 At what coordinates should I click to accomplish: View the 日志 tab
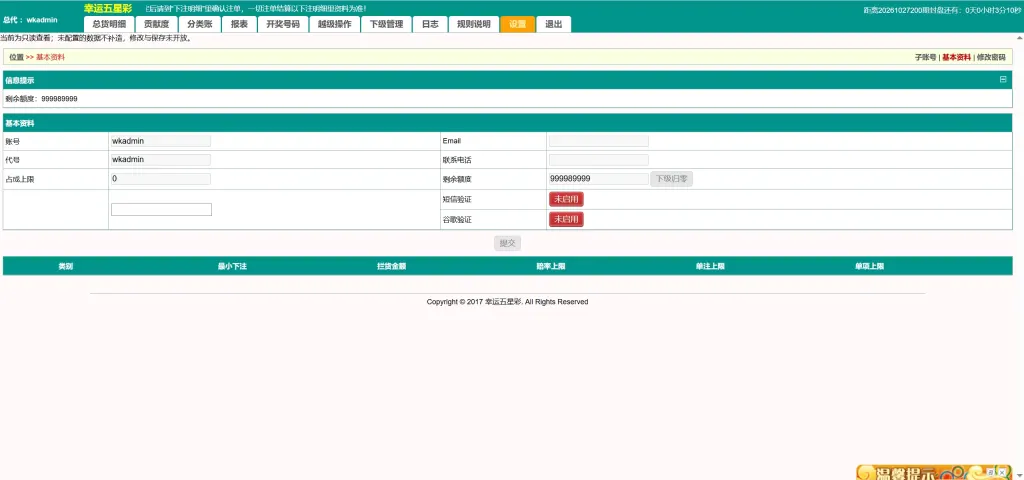(430, 24)
